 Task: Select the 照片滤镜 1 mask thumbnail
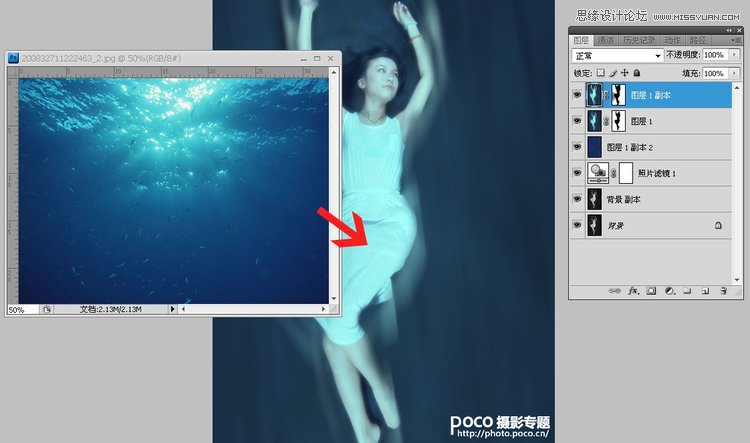coord(626,173)
